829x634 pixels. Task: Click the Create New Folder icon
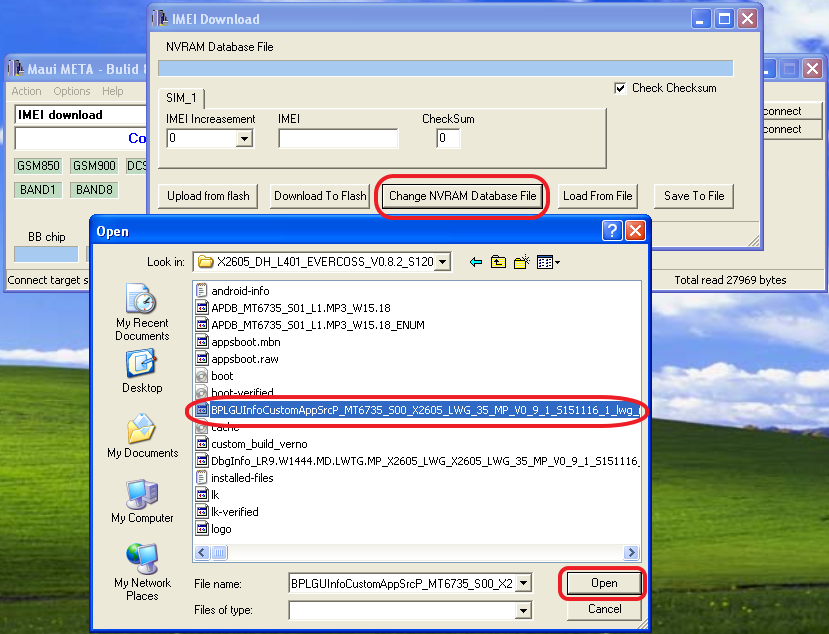(520, 261)
